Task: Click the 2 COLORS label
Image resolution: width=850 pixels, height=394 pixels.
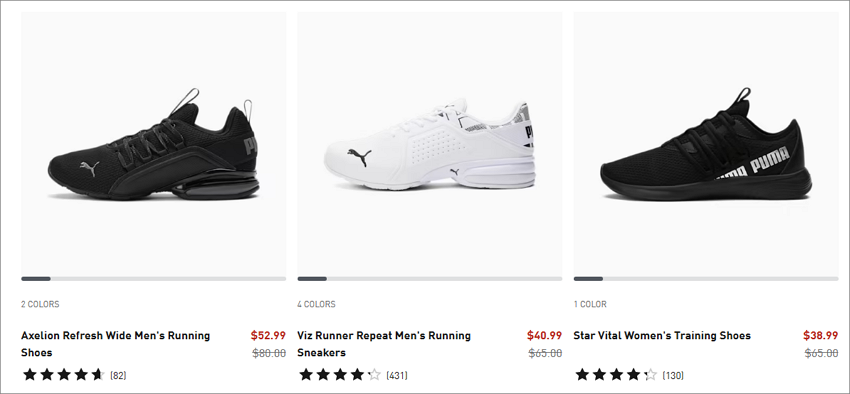Action: tap(40, 304)
